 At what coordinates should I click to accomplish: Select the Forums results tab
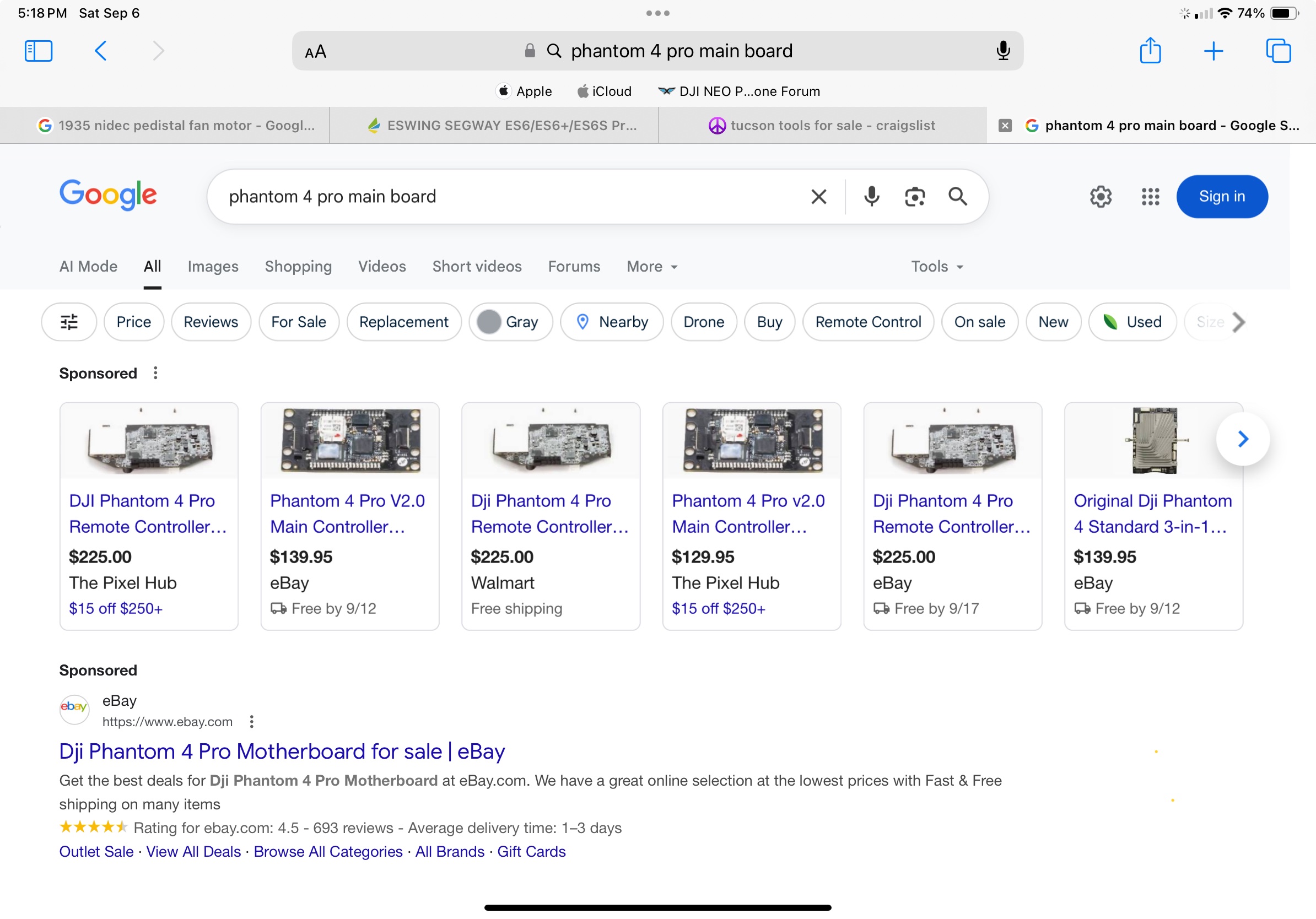(574, 267)
